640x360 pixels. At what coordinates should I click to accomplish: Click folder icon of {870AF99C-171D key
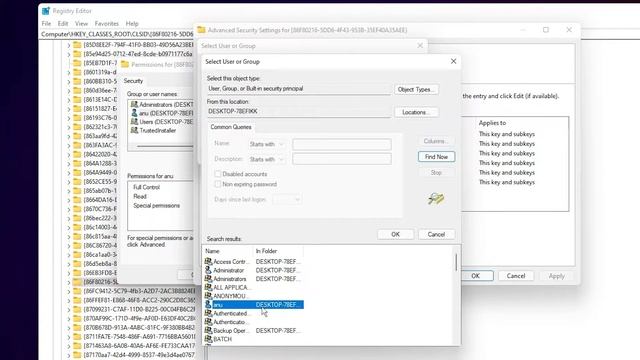point(77,318)
